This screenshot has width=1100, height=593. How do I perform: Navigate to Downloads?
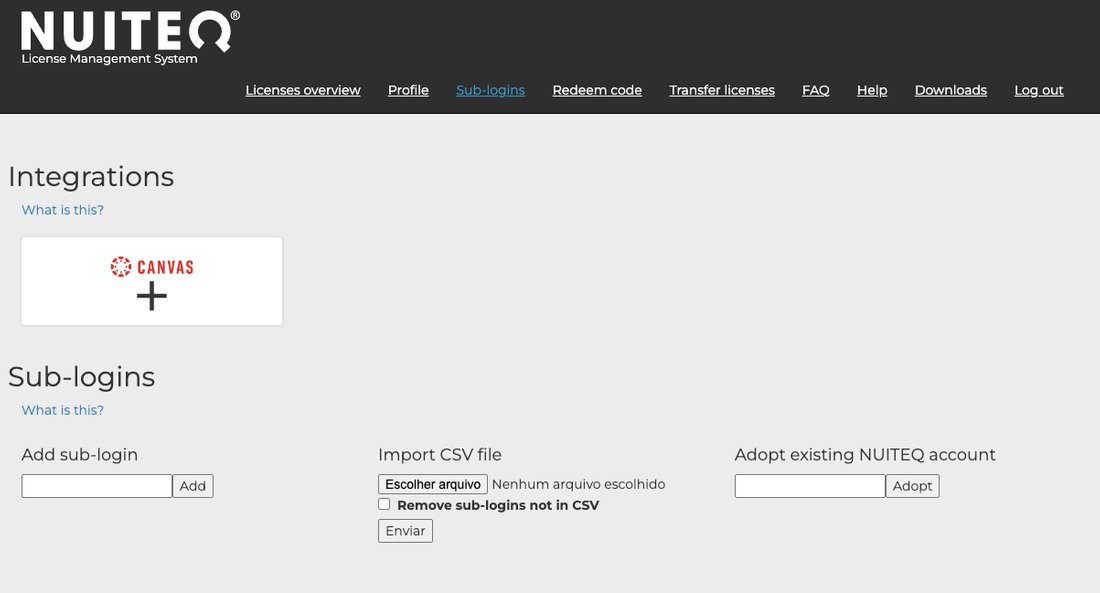pyautogui.click(x=950, y=90)
